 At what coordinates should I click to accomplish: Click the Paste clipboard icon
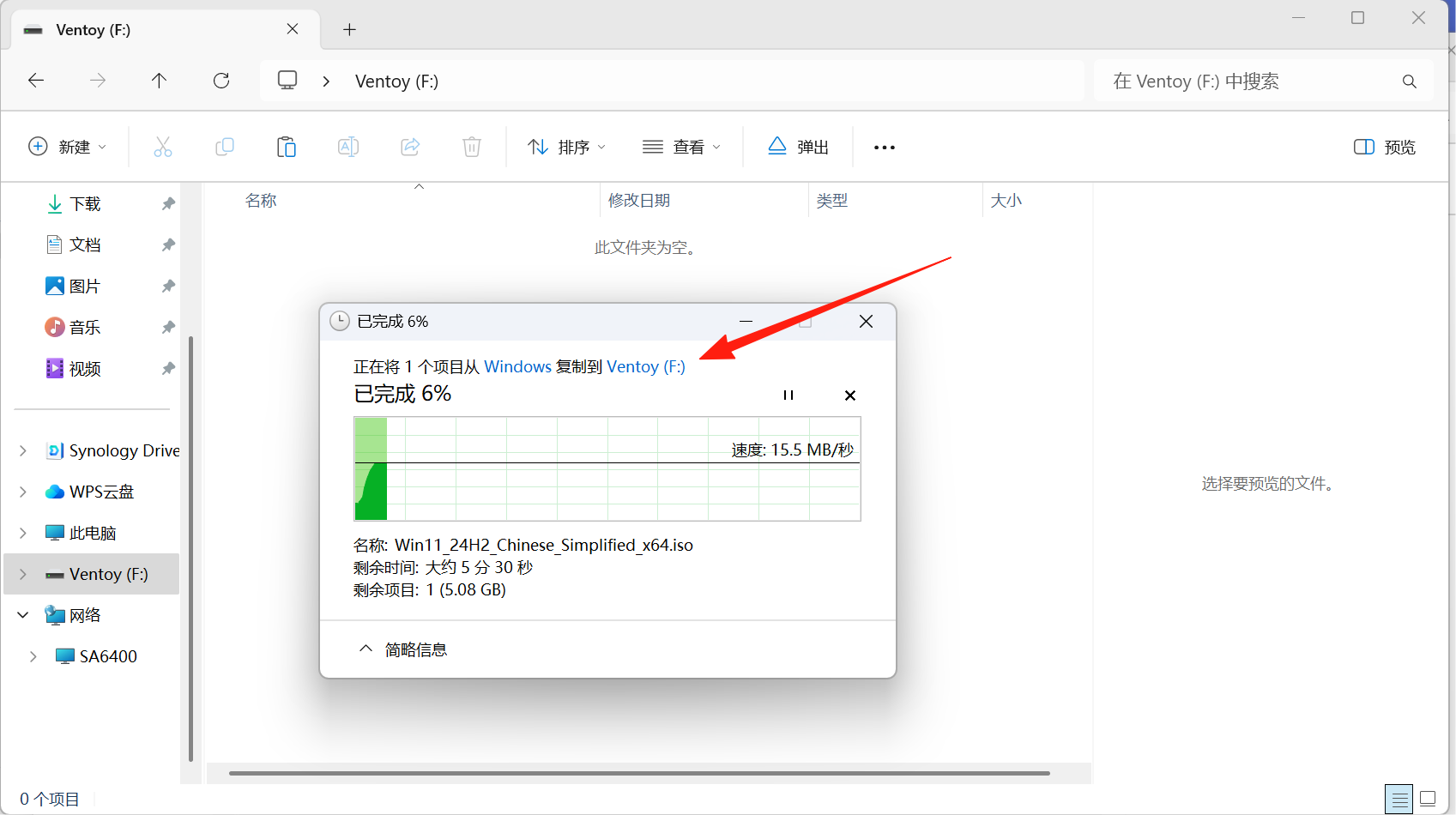pos(287,147)
